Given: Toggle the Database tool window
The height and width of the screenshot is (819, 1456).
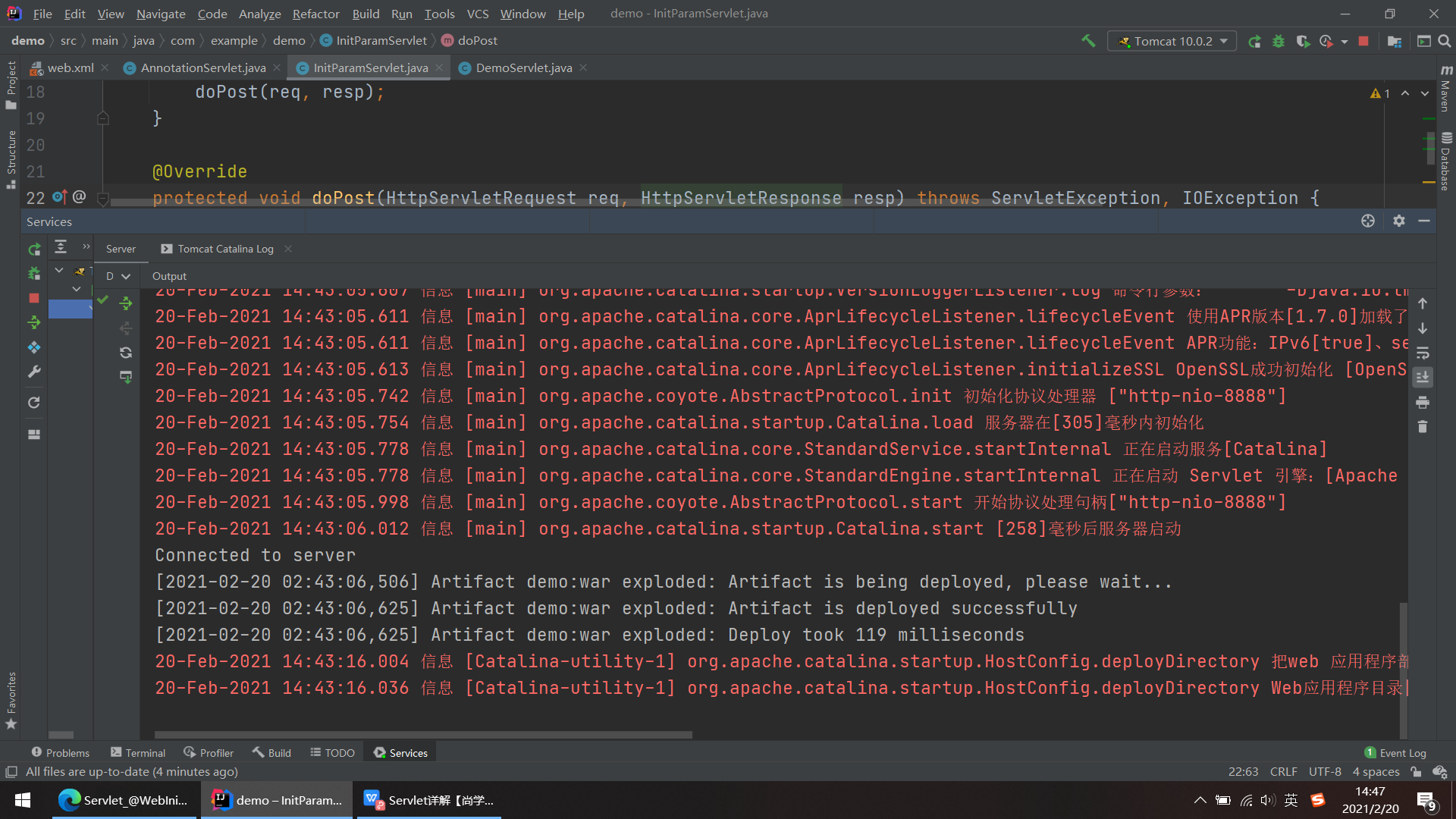Looking at the screenshot, I should [x=1446, y=162].
